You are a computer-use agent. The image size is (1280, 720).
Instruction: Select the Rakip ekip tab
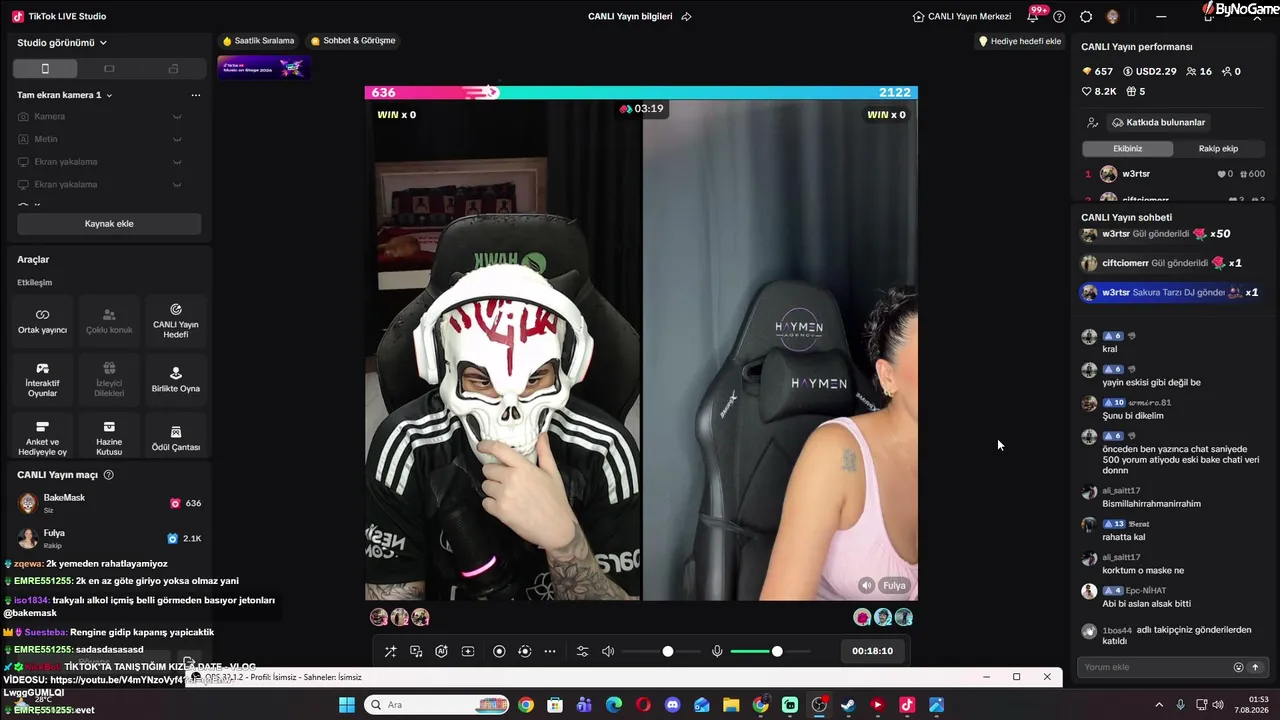[x=1218, y=149]
